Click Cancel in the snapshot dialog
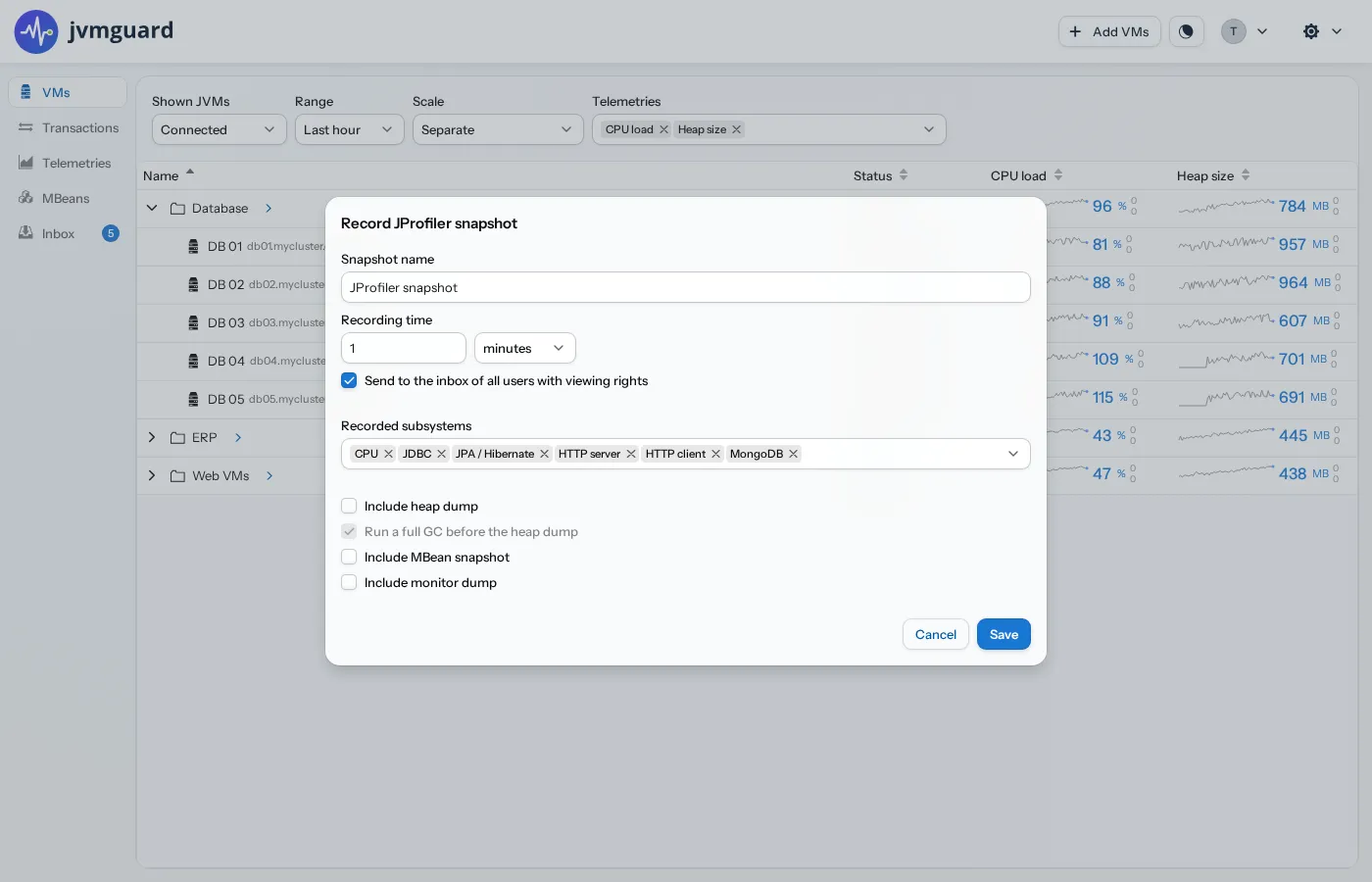The width and height of the screenshot is (1372, 882). tap(936, 634)
